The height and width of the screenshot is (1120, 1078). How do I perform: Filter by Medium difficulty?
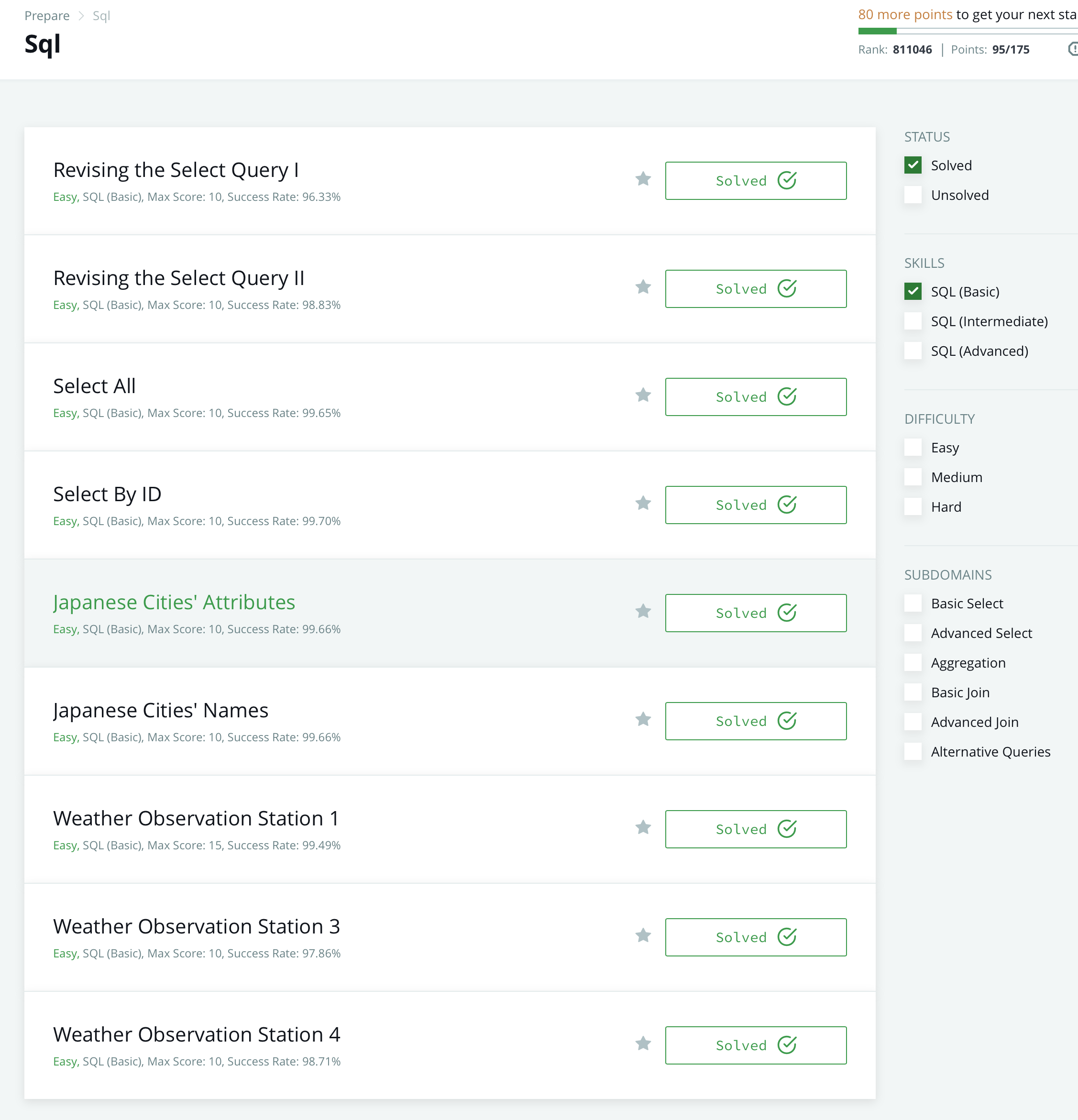[x=913, y=477]
